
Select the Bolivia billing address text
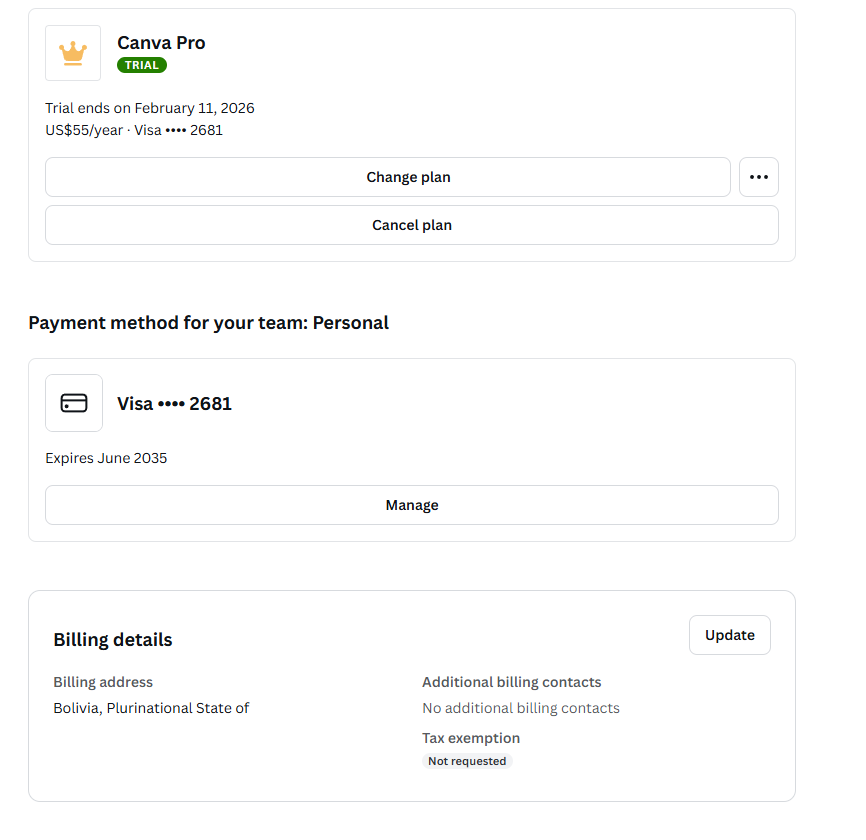(x=151, y=708)
